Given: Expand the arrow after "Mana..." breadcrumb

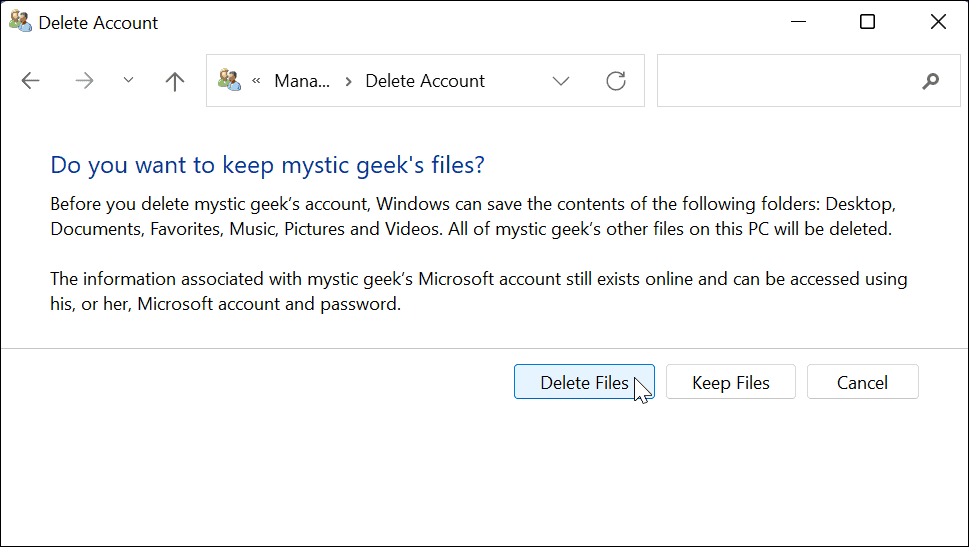Looking at the screenshot, I should (x=348, y=81).
